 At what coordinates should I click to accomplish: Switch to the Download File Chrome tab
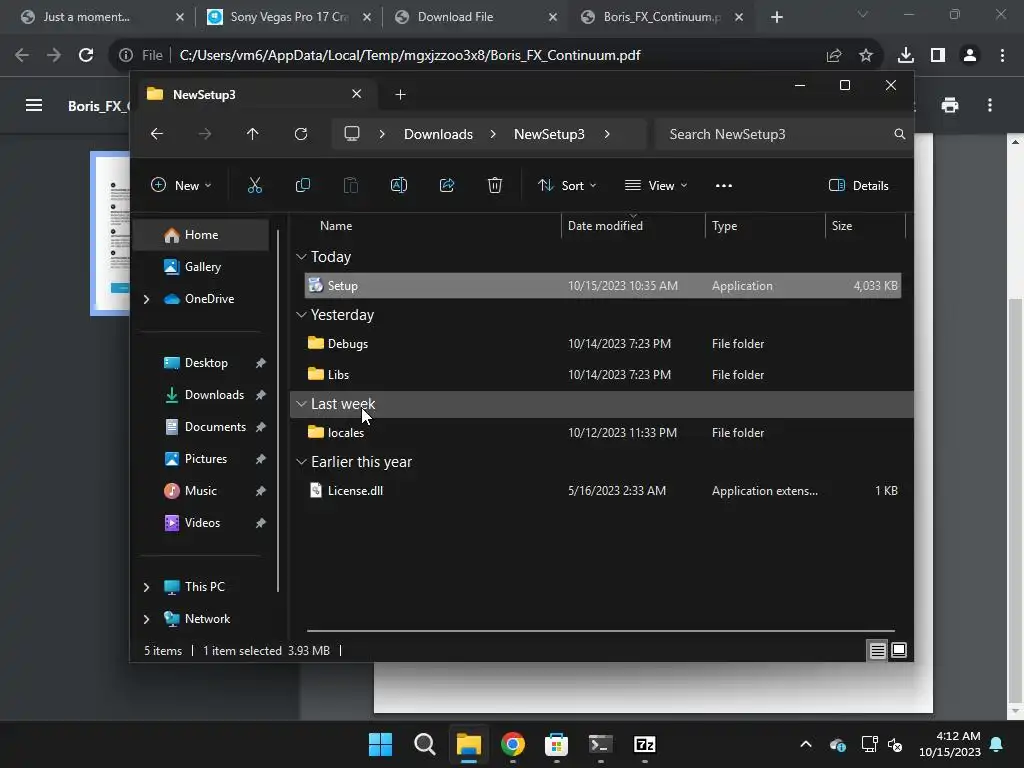pos(477,17)
